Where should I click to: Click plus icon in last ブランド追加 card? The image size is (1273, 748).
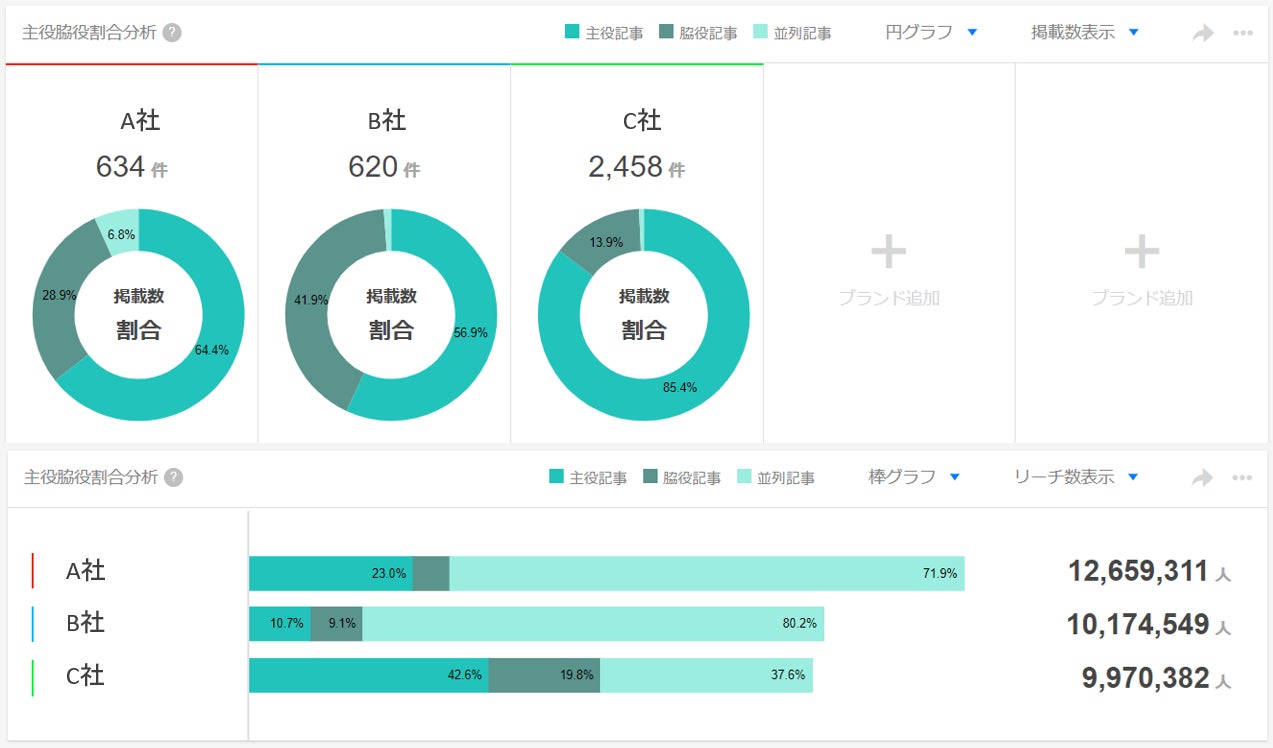(1142, 253)
